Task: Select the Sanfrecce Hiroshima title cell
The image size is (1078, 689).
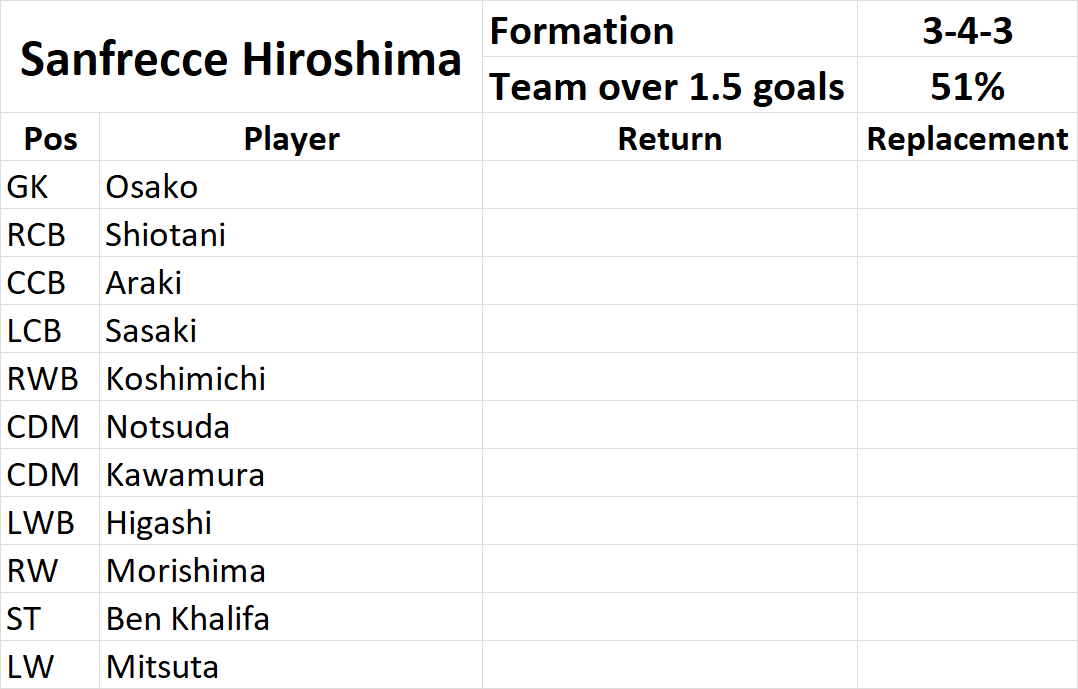Action: tap(241, 57)
